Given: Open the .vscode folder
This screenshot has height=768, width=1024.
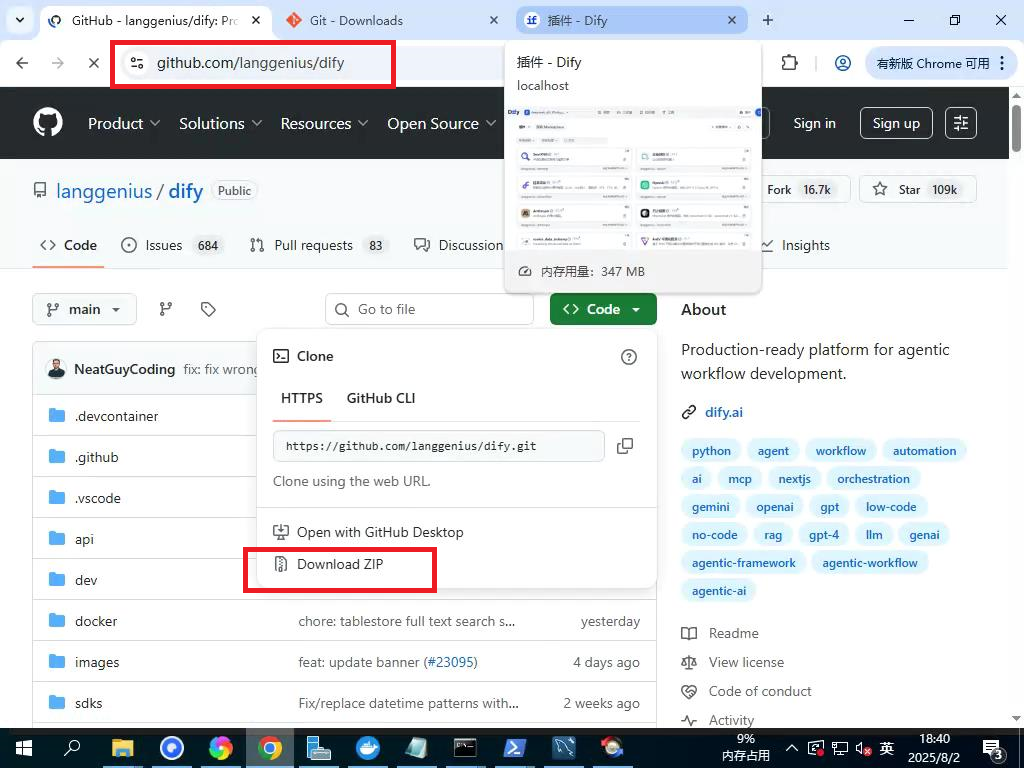Looking at the screenshot, I should tap(98, 498).
